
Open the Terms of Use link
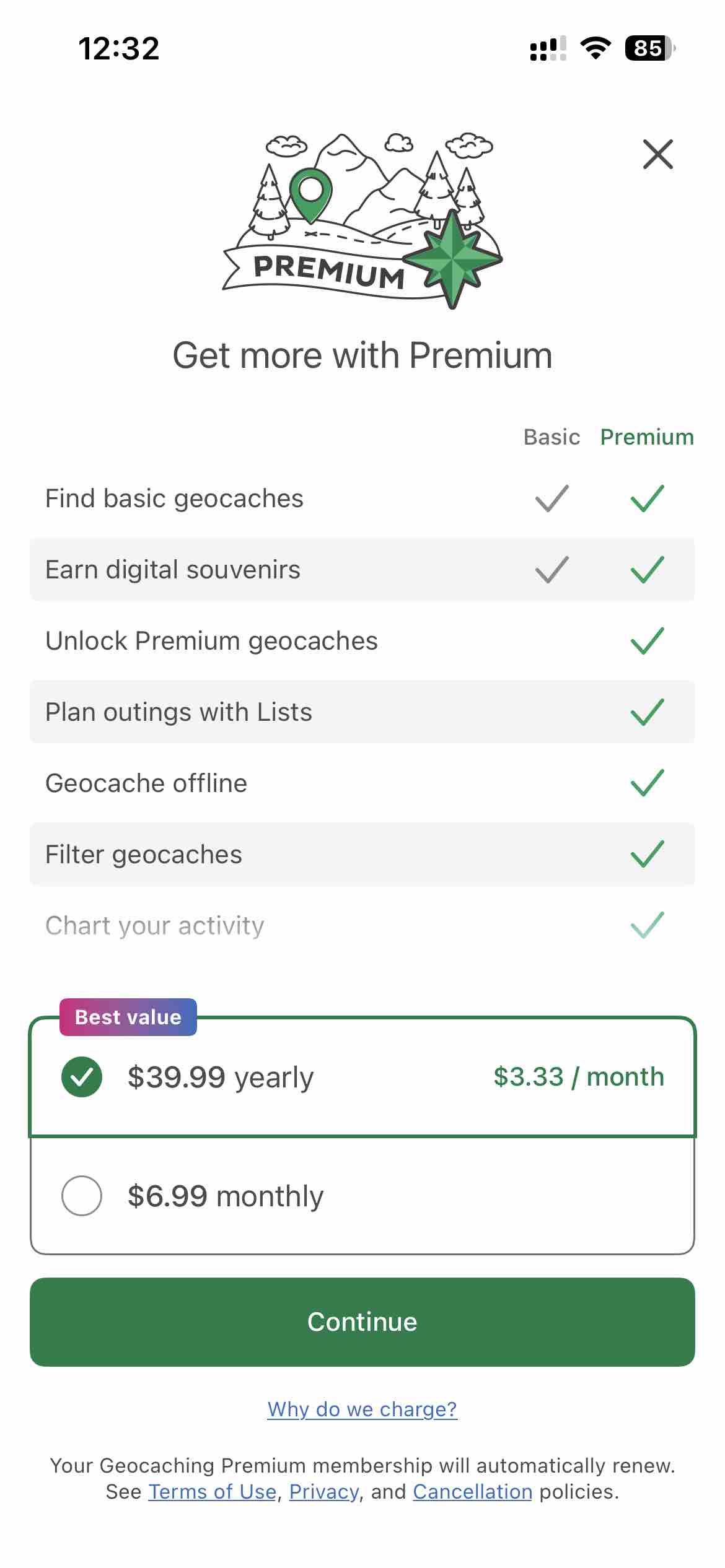pyautogui.click(x=213, y=1492)
